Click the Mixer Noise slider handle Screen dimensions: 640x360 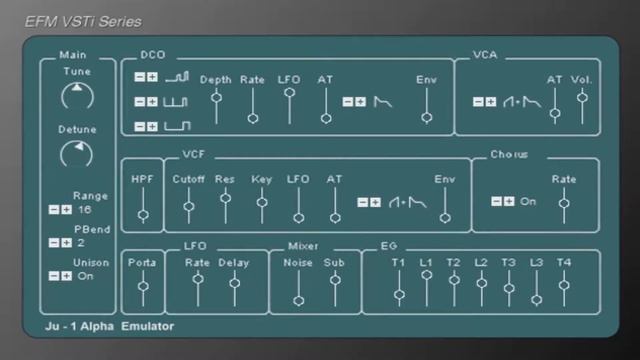tap(299, 301)
